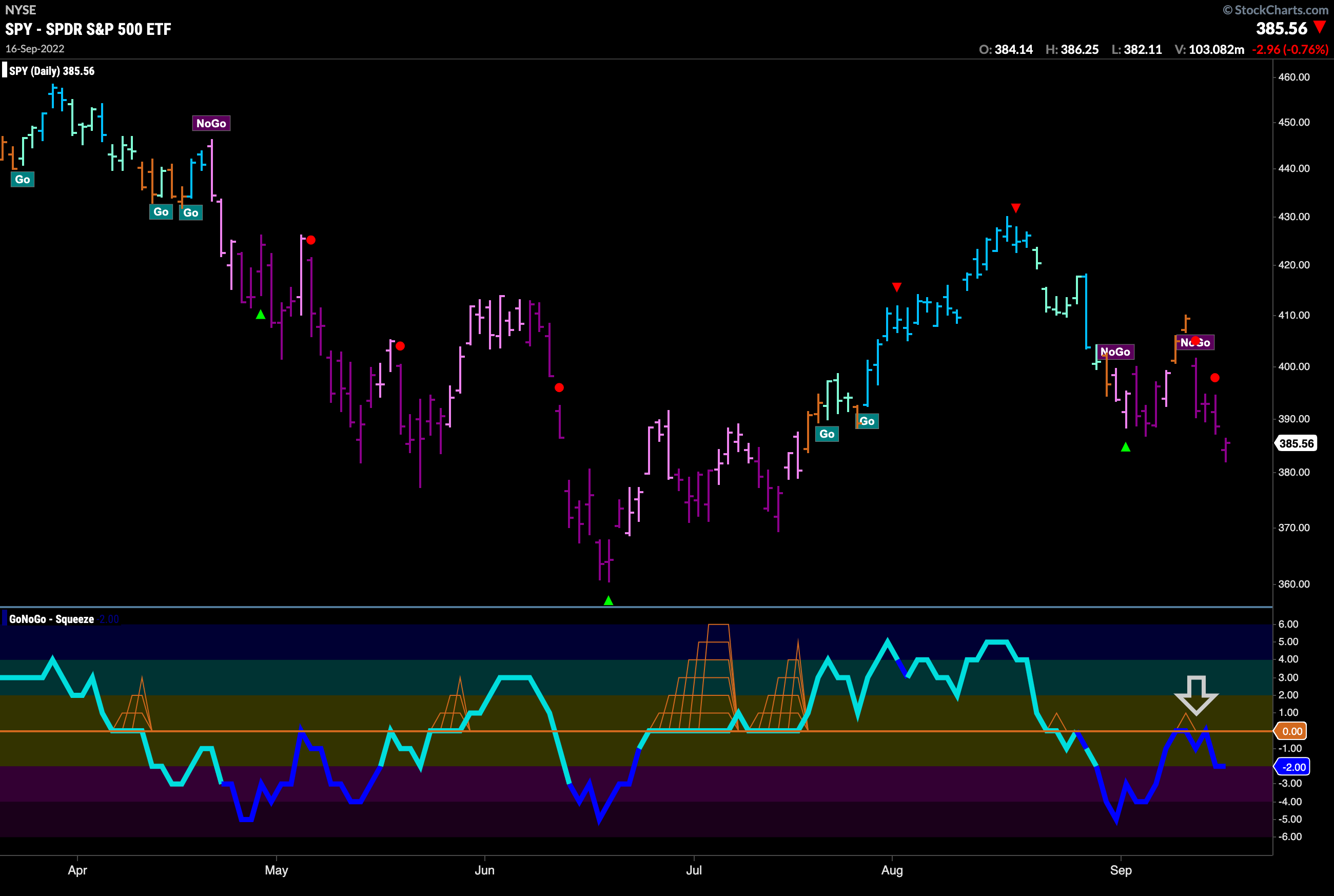Click the red dot near the early May high
The height and width of the screenshot is (896, 1334).
pos(311,240)
